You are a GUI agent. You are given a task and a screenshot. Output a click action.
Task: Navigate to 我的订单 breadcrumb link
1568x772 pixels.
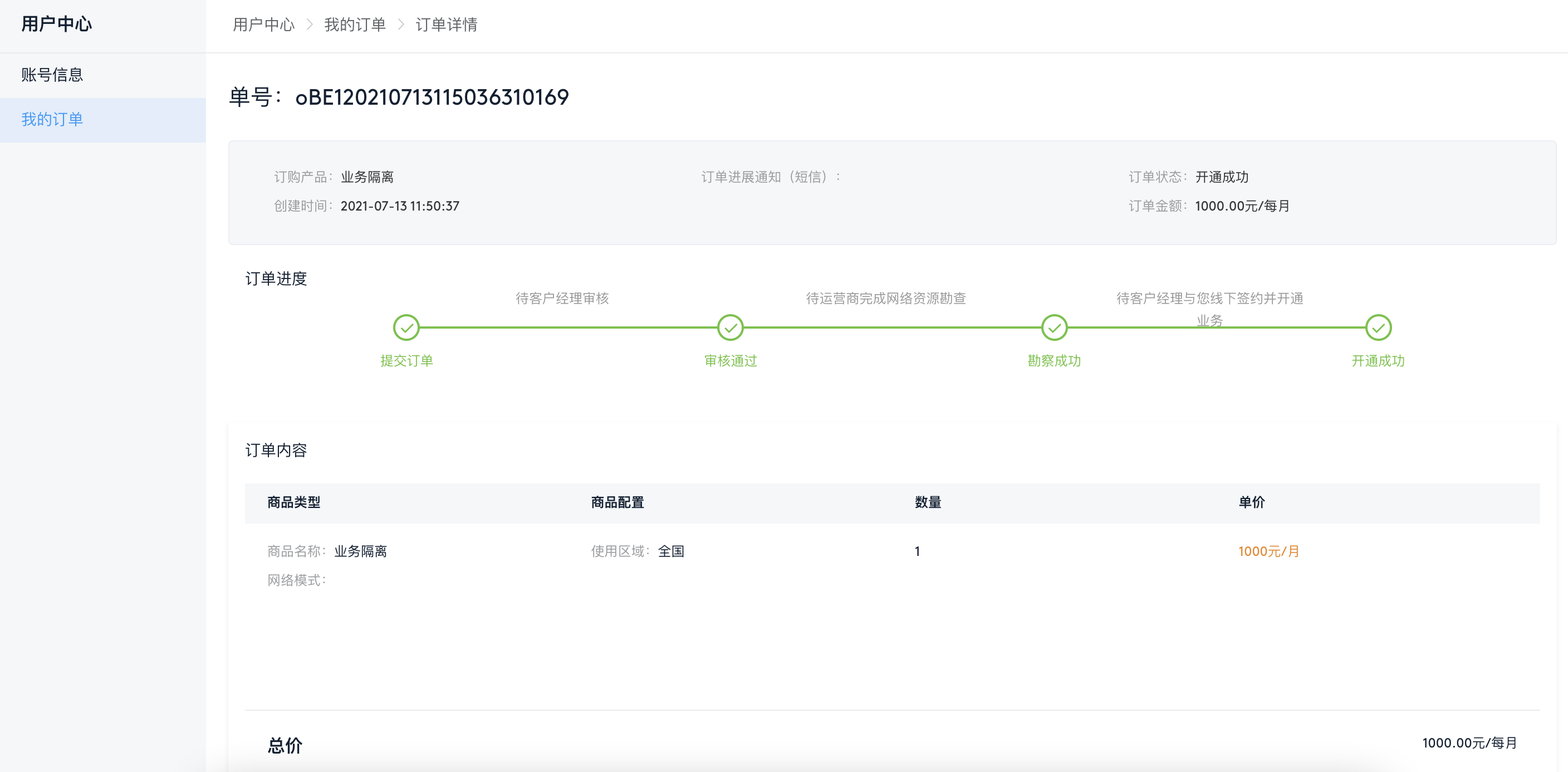[354, 25]
